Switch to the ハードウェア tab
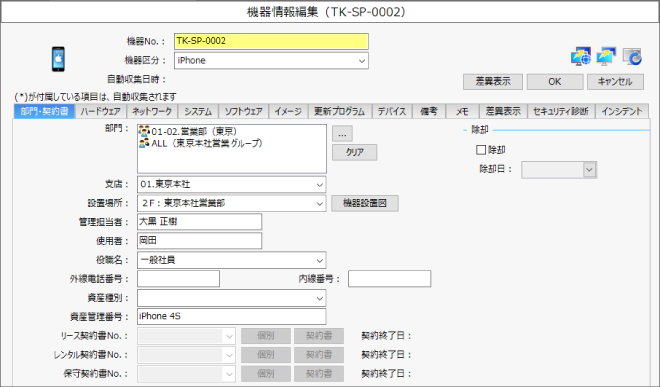Image resolution: width=660 pixels, height=387 pixels. click(101, 111)
